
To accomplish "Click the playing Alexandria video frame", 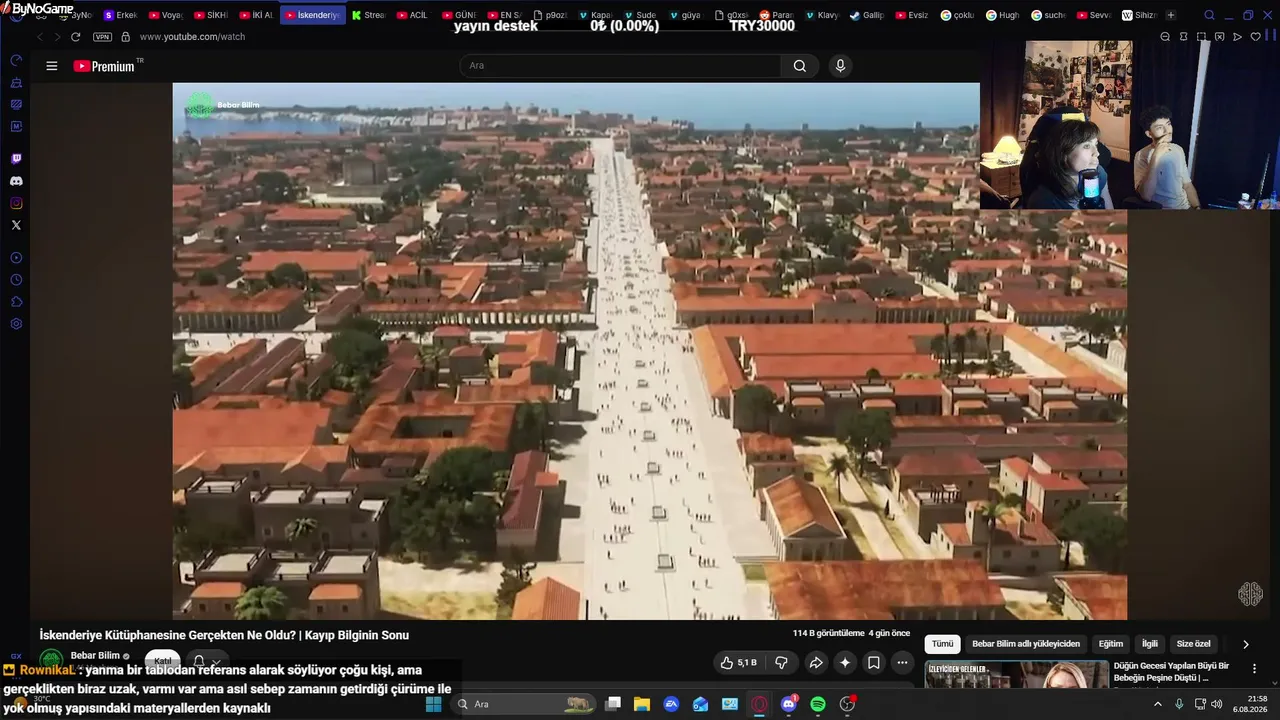I will [650, 351].
